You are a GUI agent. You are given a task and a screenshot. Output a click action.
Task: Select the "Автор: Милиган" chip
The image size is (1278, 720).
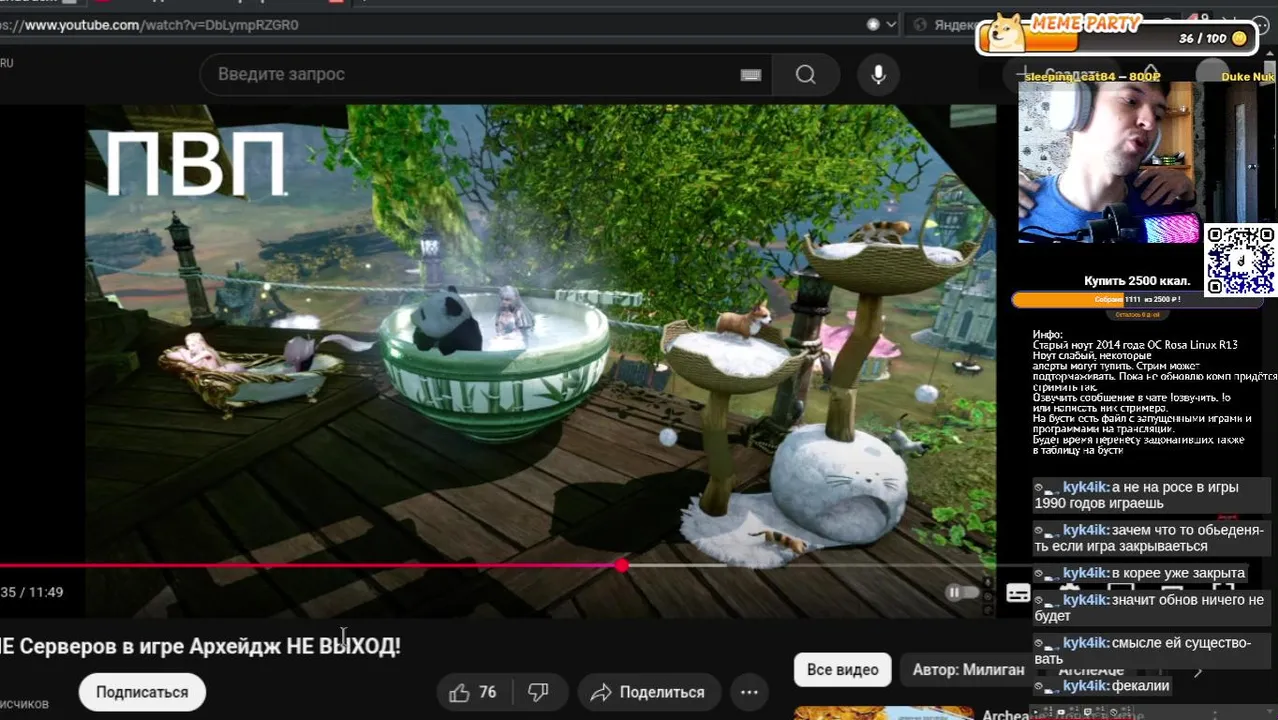968,670
